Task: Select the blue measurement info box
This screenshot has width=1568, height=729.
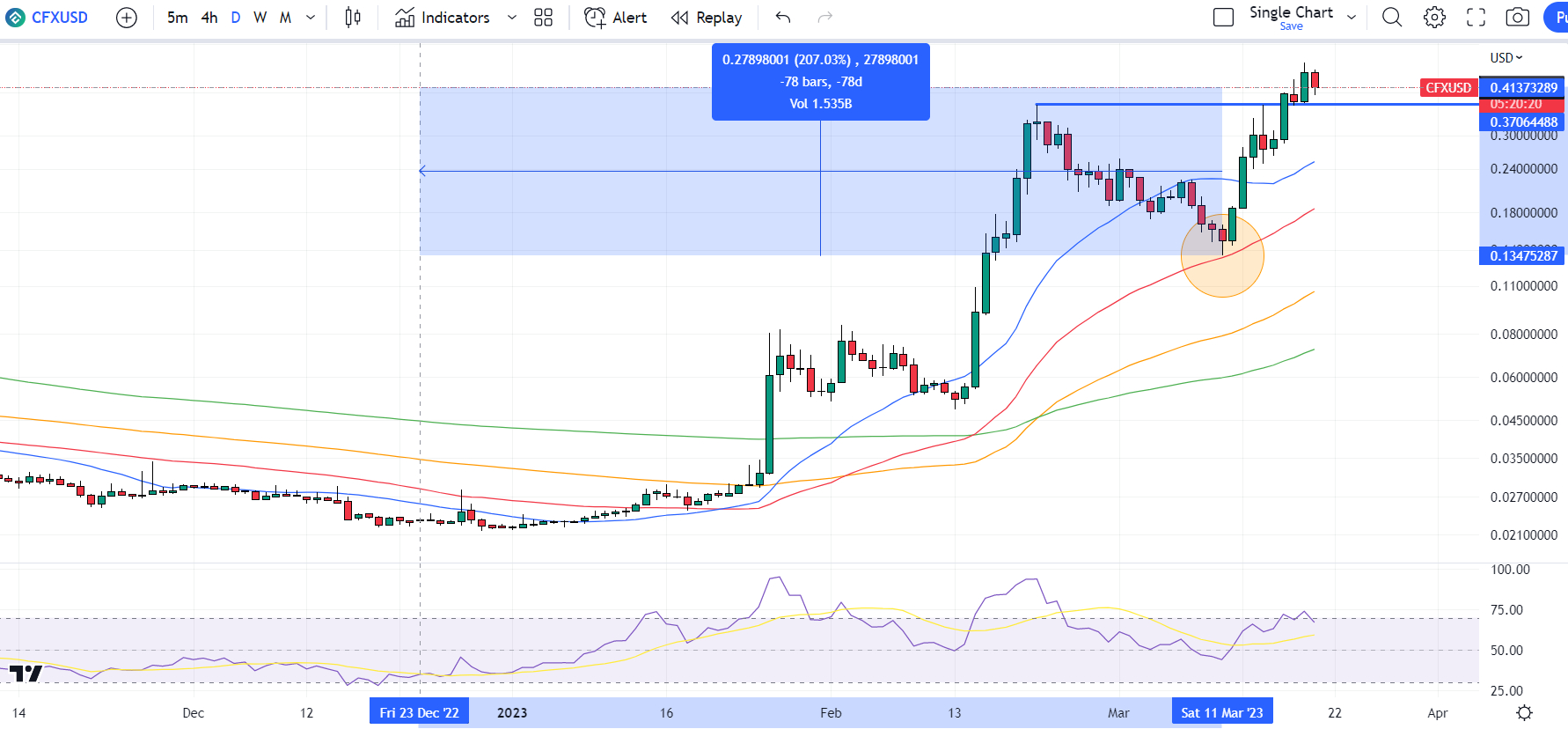Action: (x=820, y=82)
